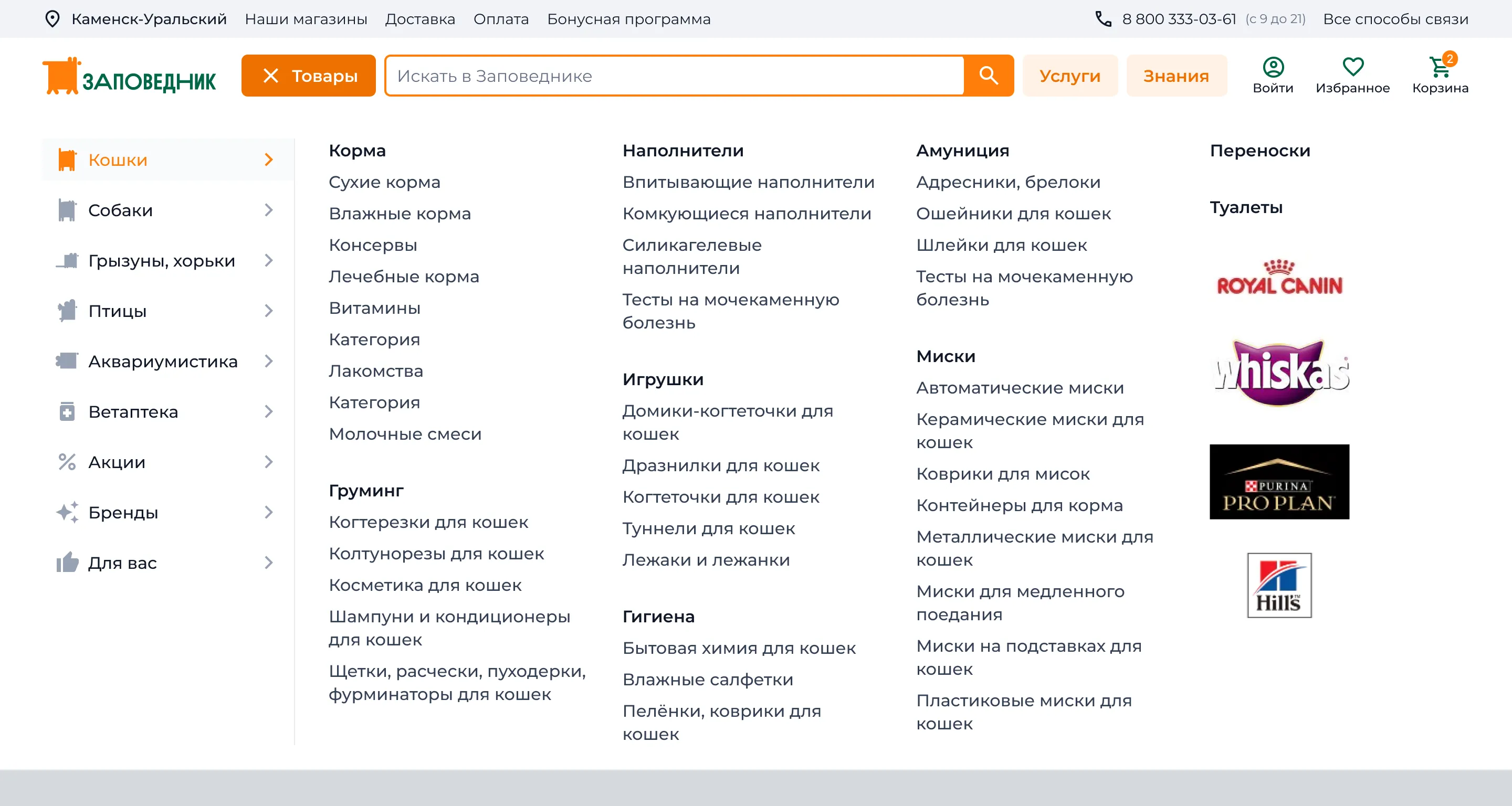This screenshot has width=1512, height=806.
Task: Change city via Каменск-Уральский link
Action: tap(149, 19)
